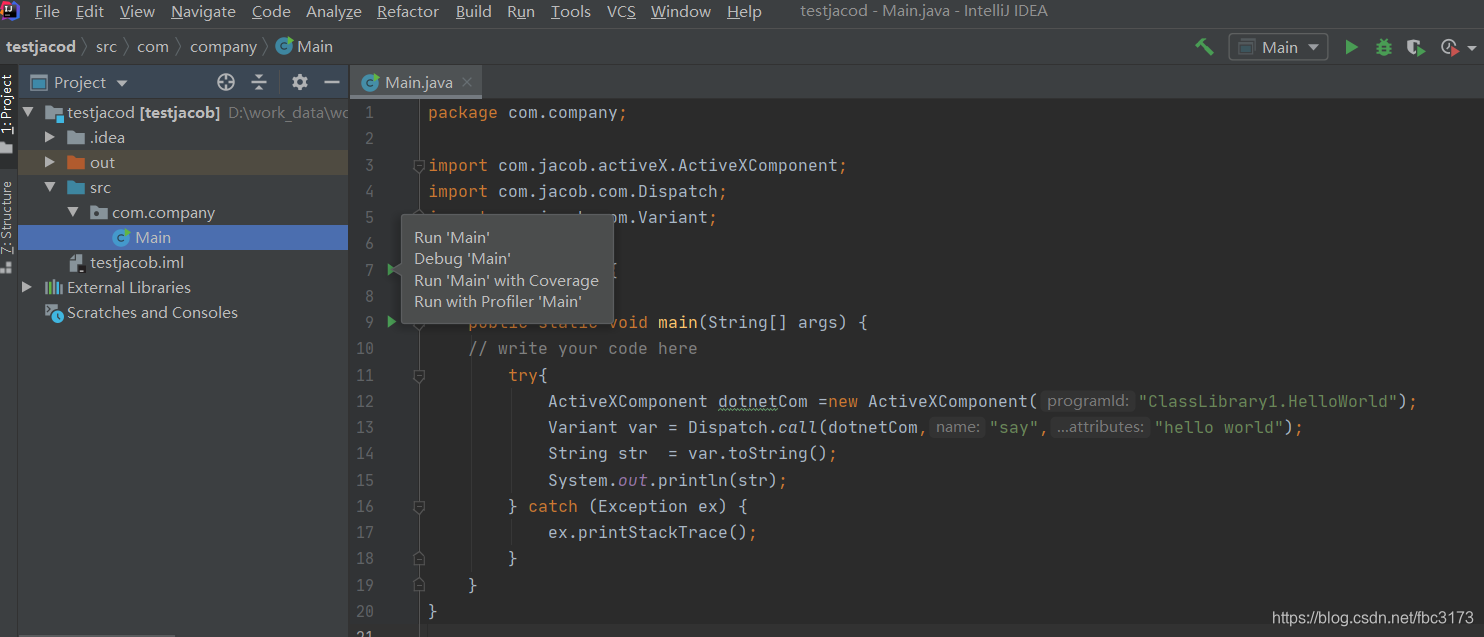The image size is (1484, 637).
Task: Run with Coverage shield icon in toolbar
Action: [x=1415, y=47]
